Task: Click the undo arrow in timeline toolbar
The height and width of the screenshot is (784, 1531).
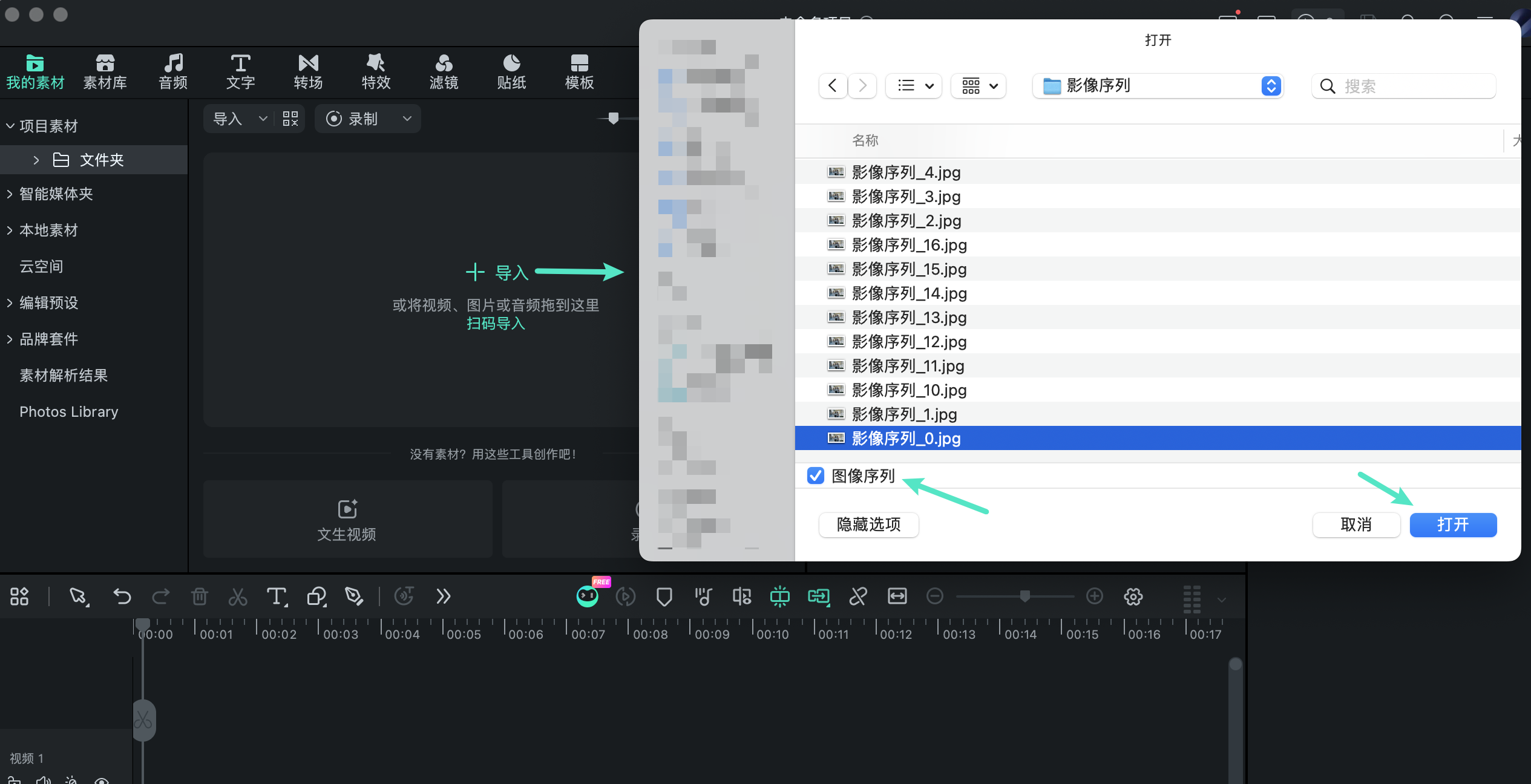Action: pyautogui.click(x=122, y=596)
